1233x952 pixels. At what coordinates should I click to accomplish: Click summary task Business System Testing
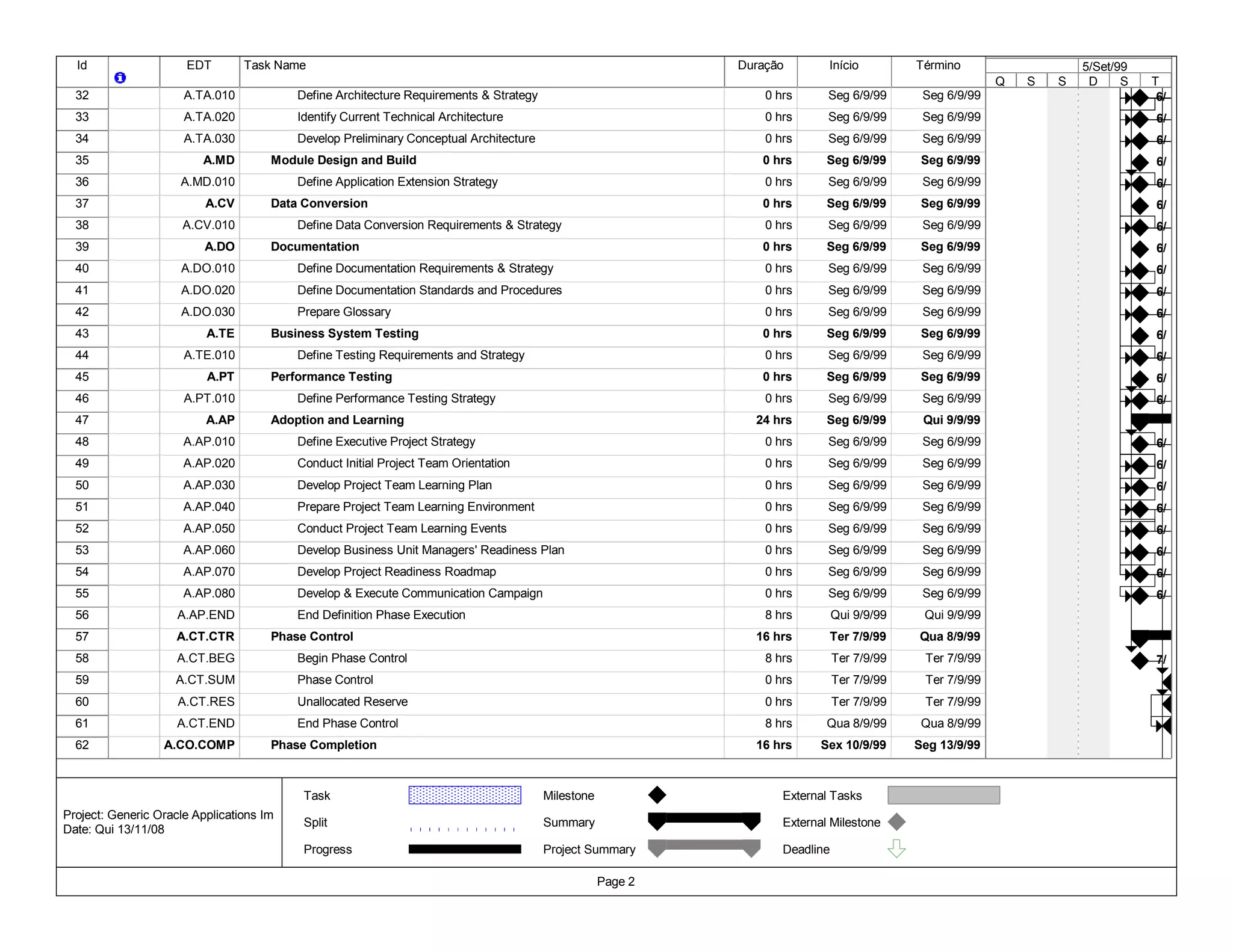tap(344, 333)
